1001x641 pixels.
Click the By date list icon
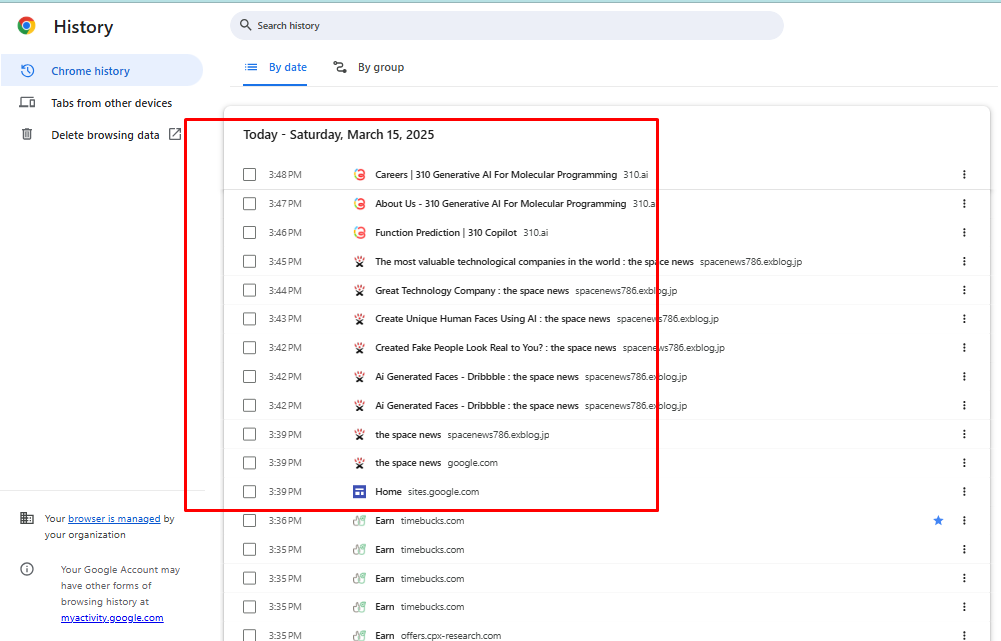coord(251,67)
